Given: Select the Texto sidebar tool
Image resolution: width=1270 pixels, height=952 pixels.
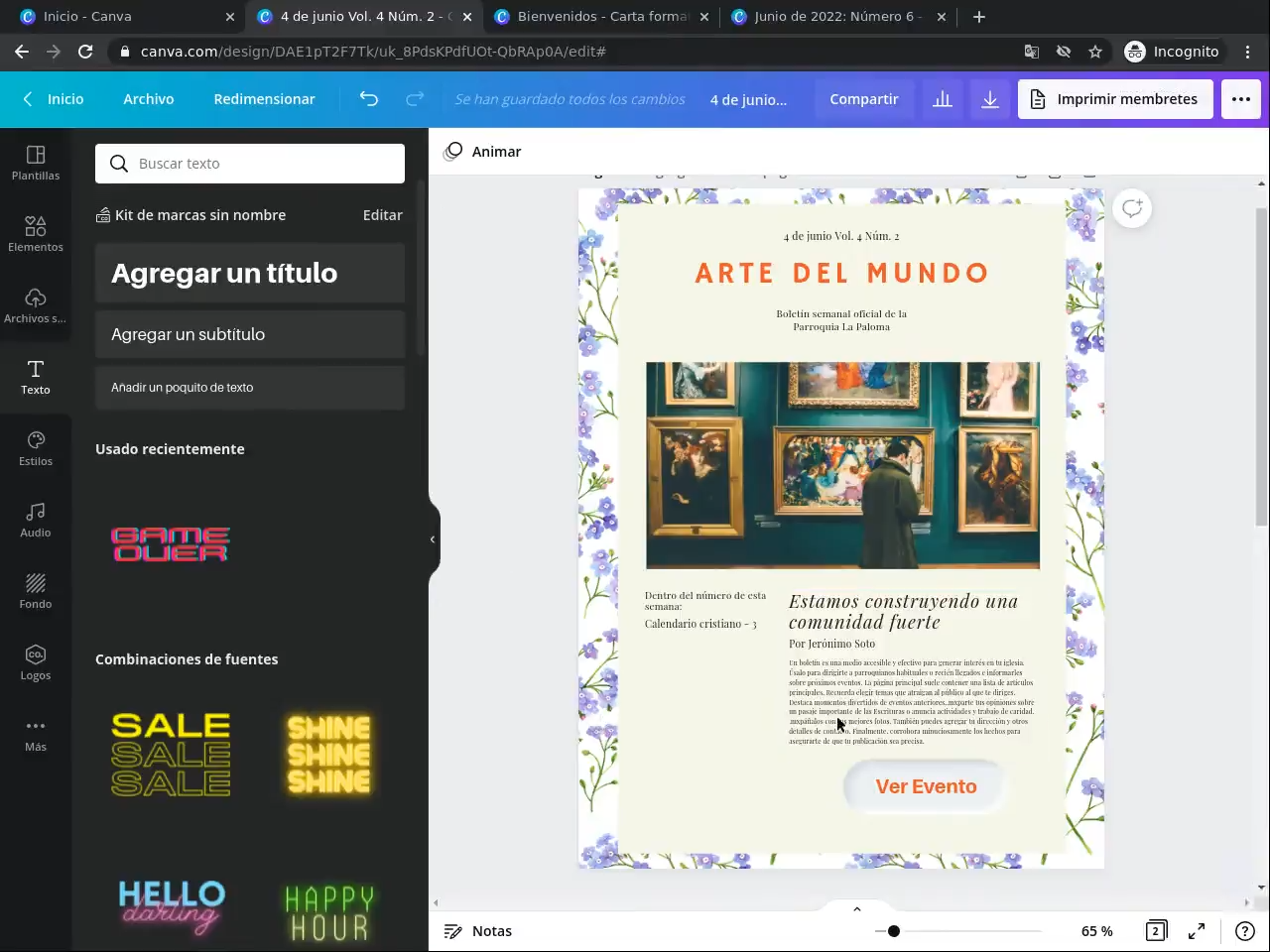Looking at the screenshot, I should [36, 376].
